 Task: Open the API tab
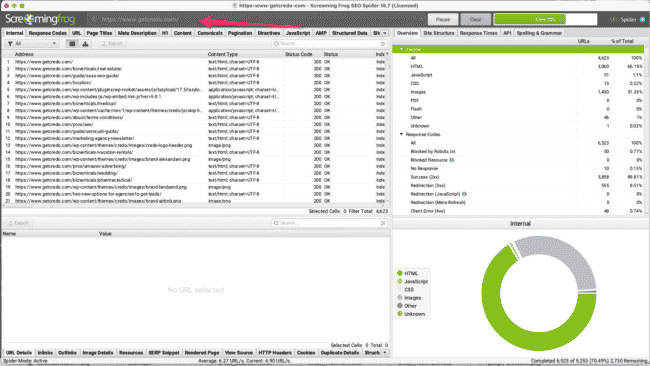[x=507, y=33]
